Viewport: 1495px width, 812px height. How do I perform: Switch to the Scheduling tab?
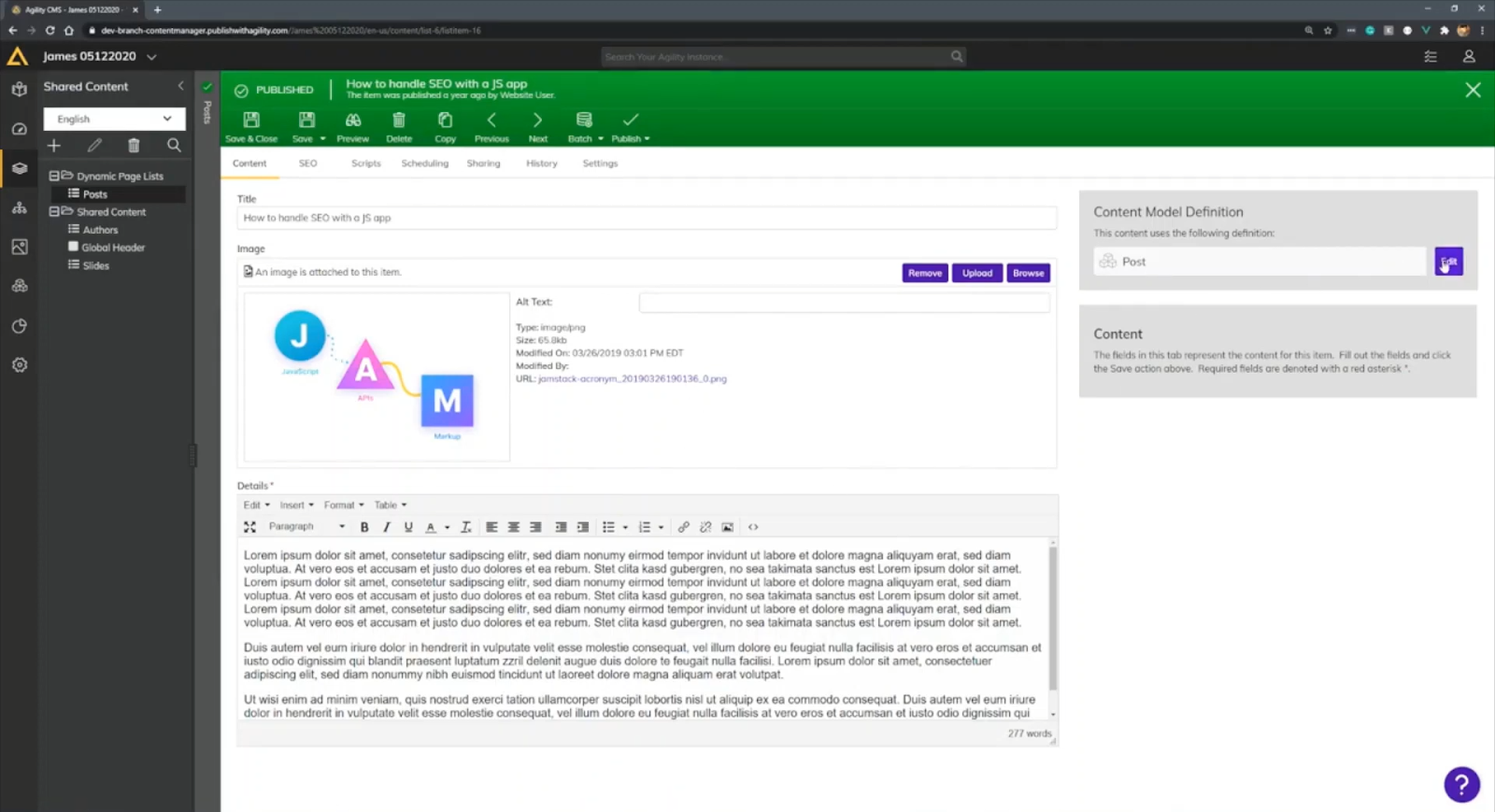click(x=425, y=164)
